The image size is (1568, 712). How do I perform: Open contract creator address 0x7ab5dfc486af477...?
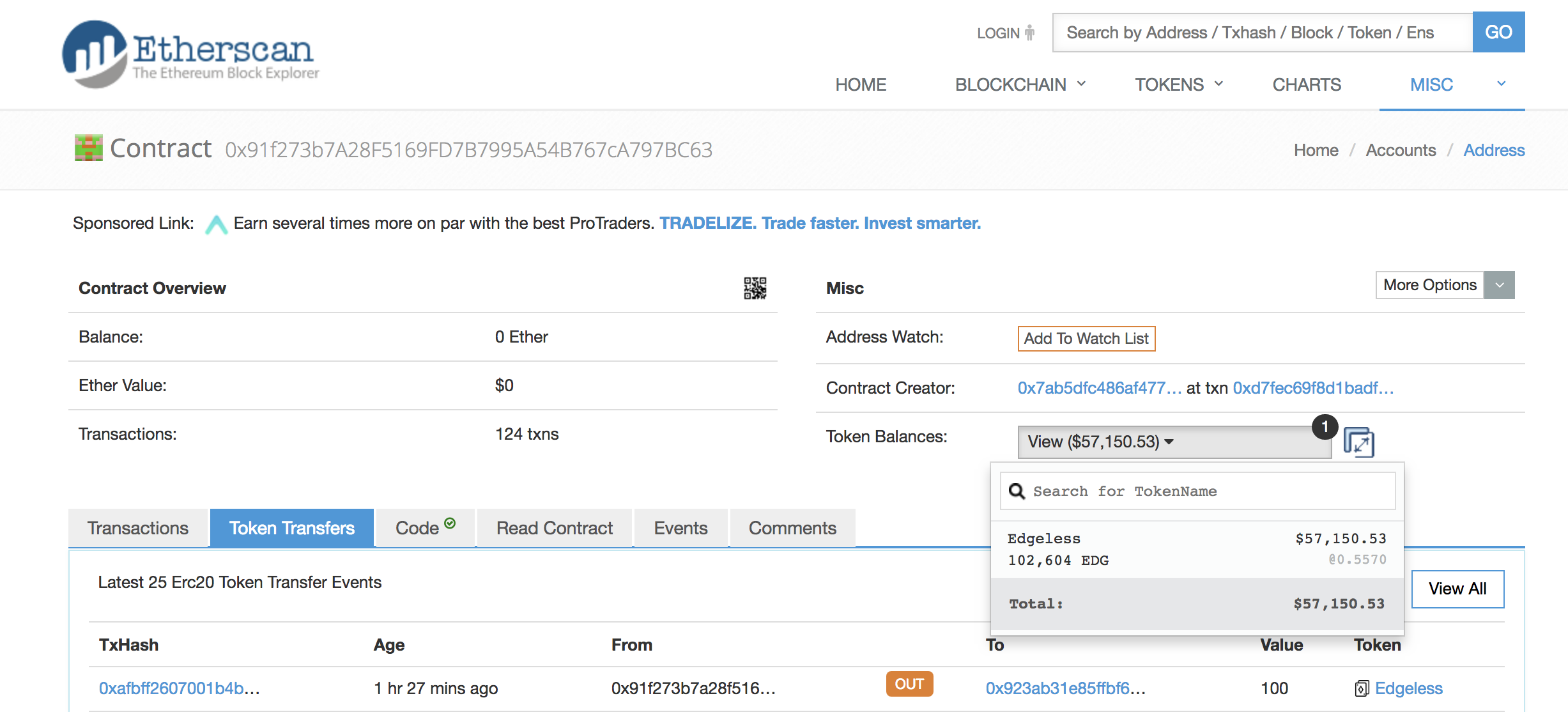1099,388
